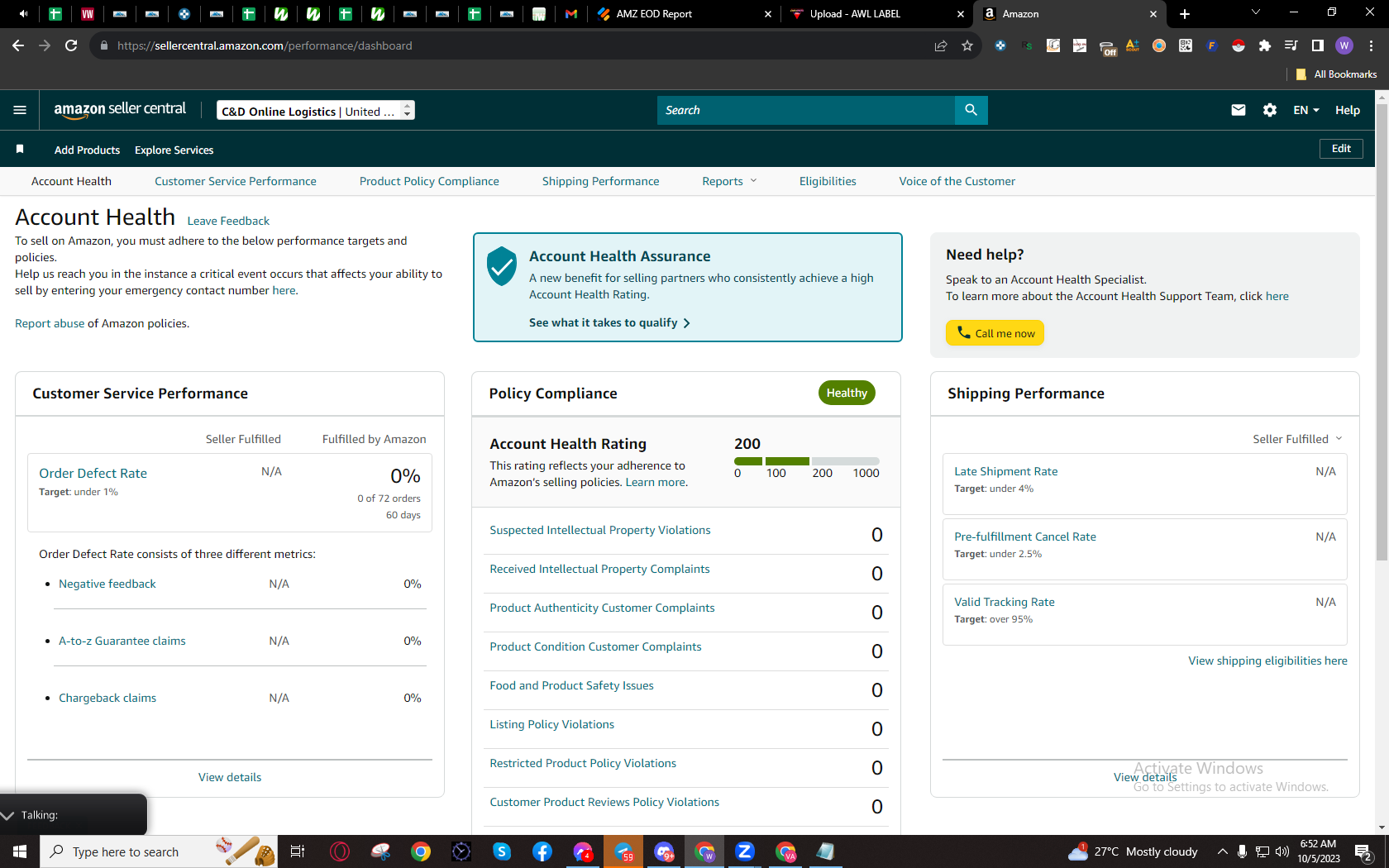Click the Healthy status badge
The height and width of the screenshot is (868, 1389).
tap(847, 393)
